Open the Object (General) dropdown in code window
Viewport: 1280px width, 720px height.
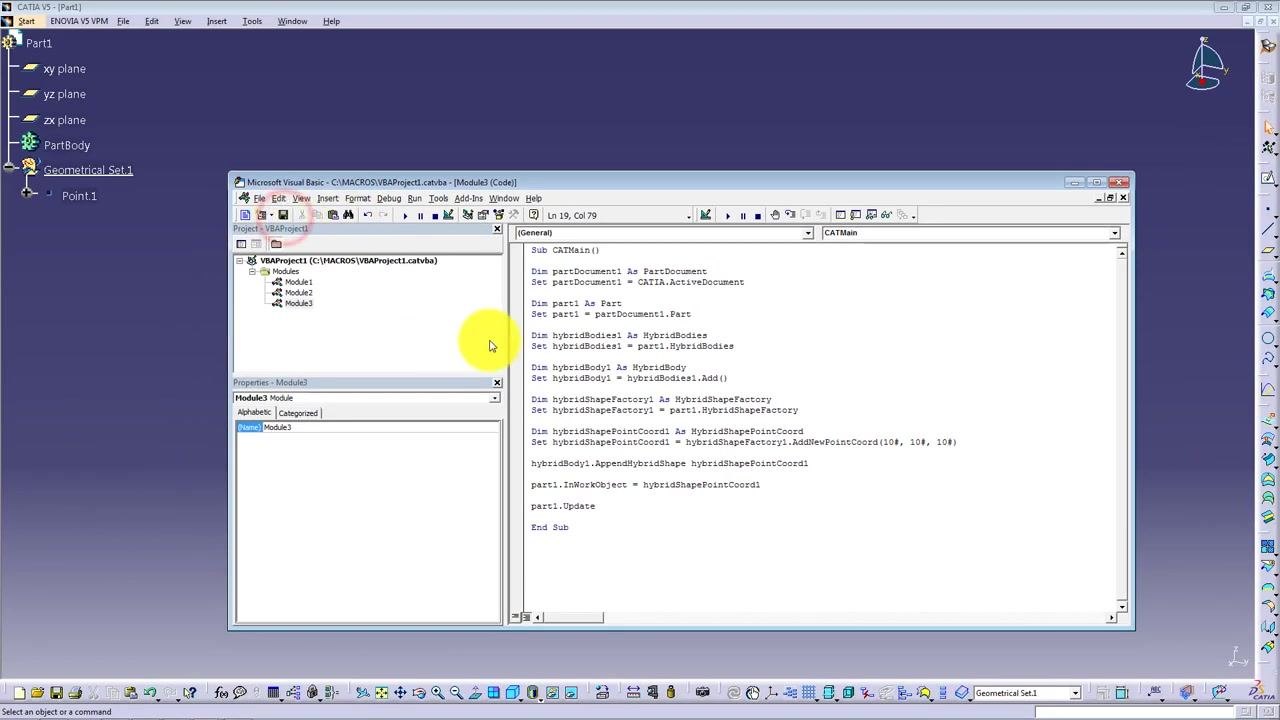point(808,233)
